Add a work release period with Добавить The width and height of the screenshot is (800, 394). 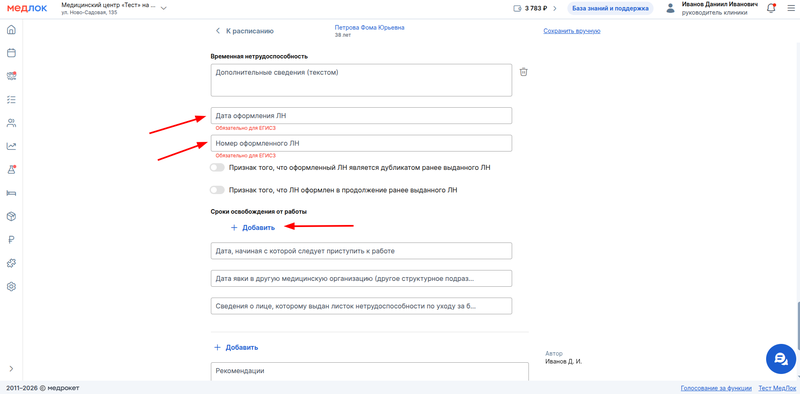point(253,228)
